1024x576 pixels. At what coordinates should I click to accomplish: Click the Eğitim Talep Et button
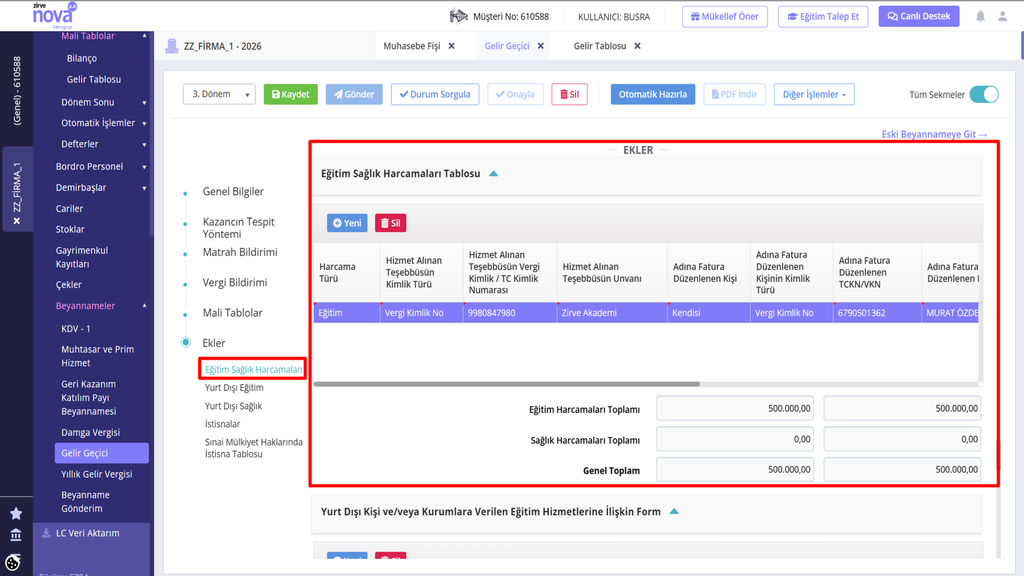[823, 16]
